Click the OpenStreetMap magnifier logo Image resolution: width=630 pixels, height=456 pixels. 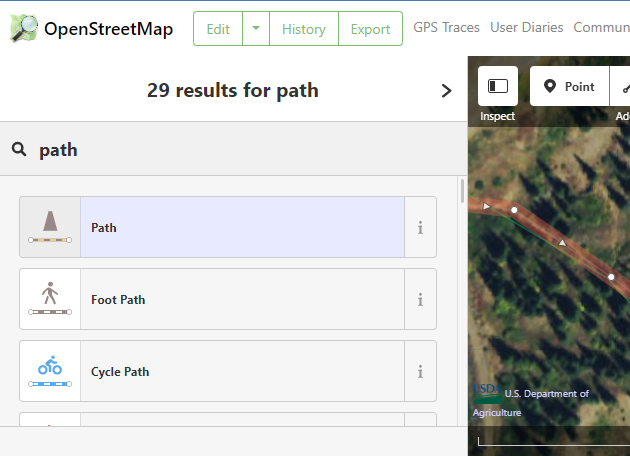(24, 28)
